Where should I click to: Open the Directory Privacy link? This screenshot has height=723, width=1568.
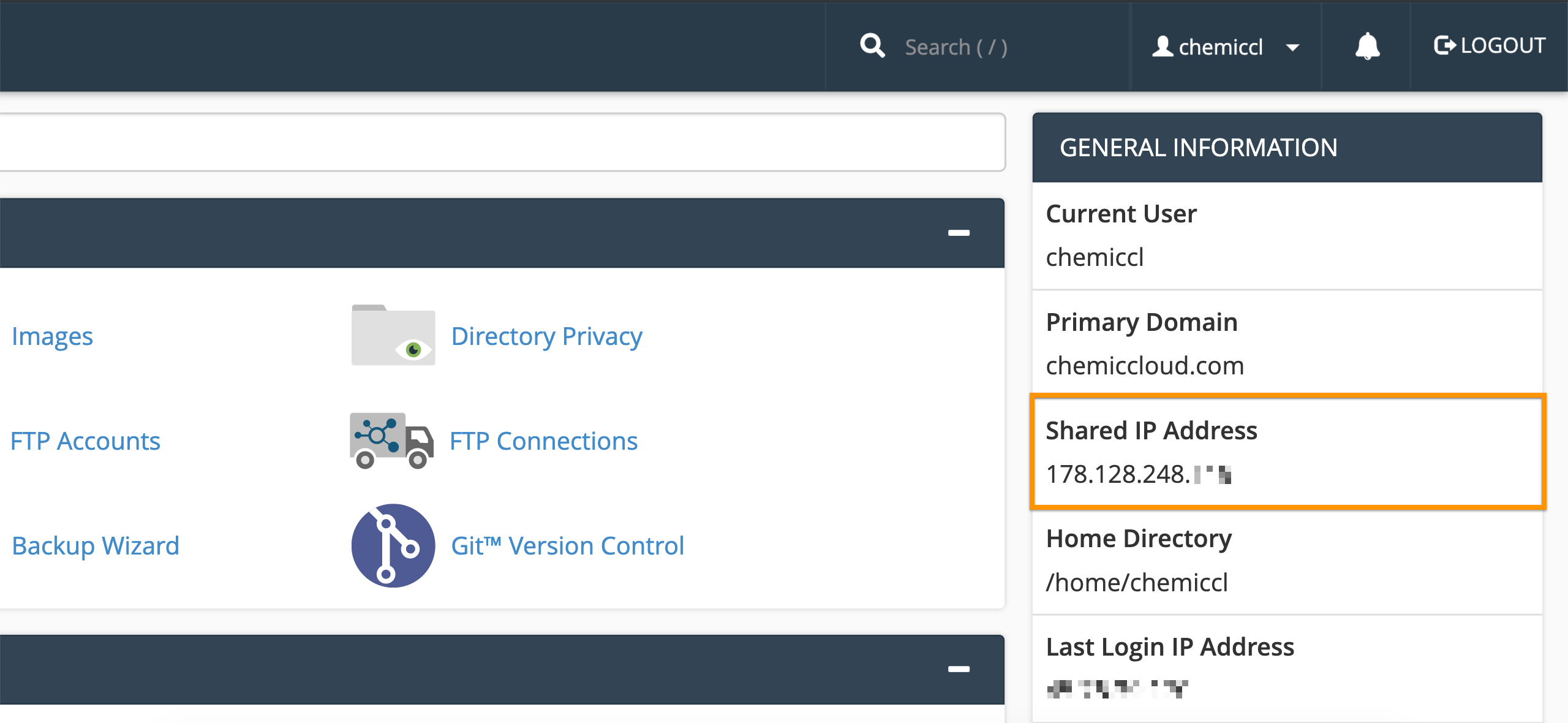(x=546, y=336)
